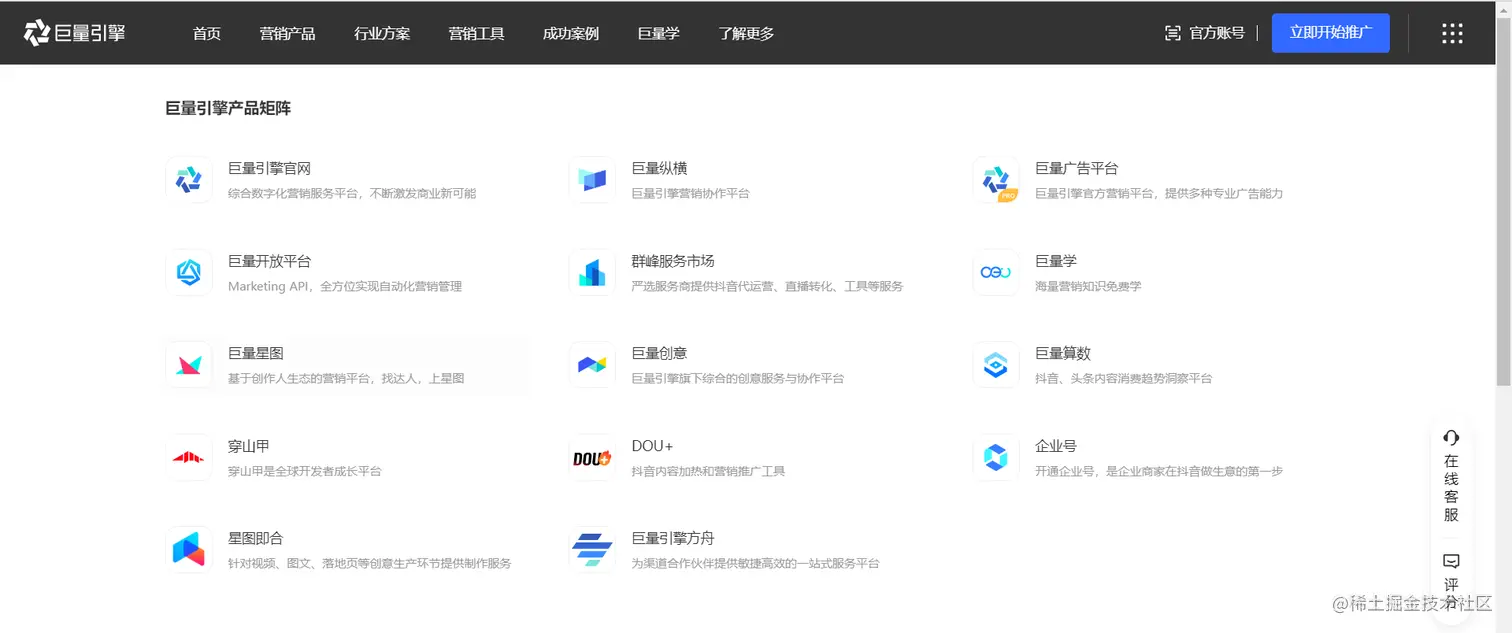Click description starting with Marketing API
The height and width of the screenshot is (633, 1512).
point(345,286)
